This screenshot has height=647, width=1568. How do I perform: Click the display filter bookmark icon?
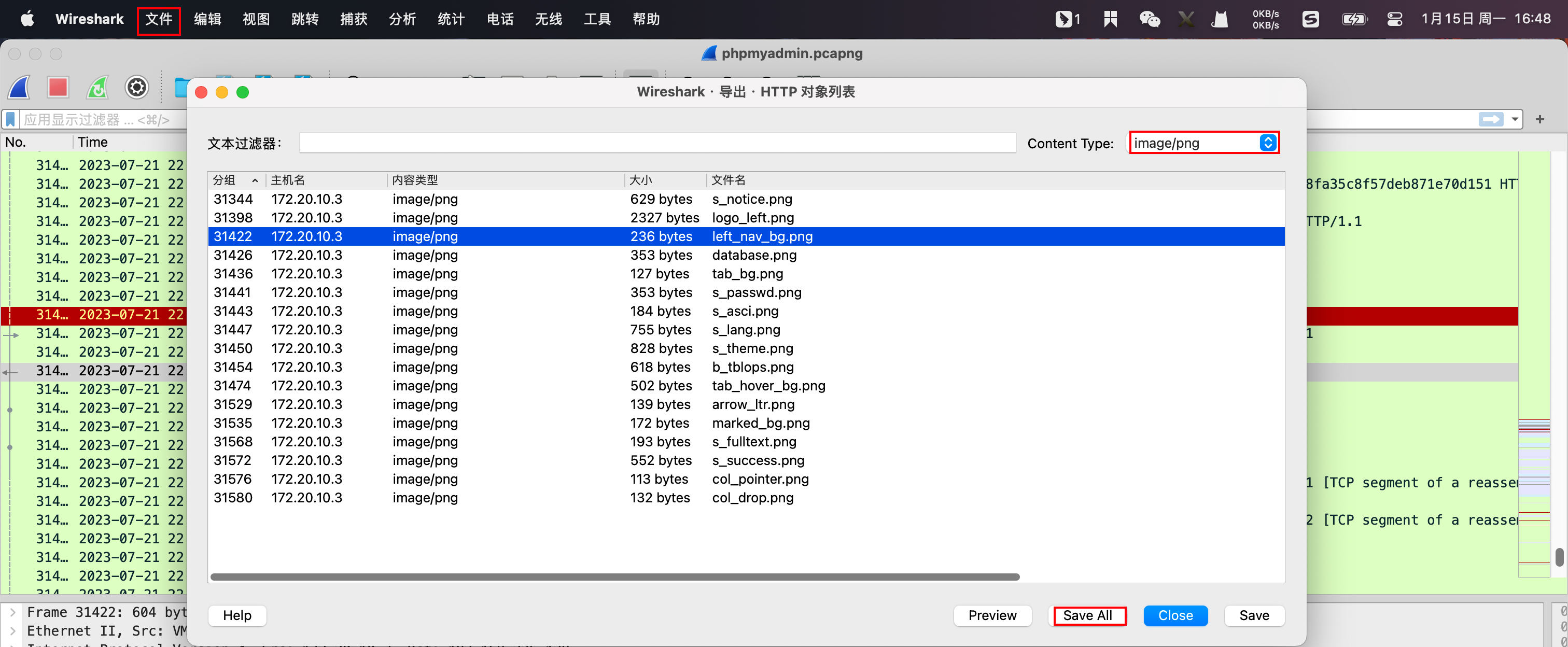coord(10,119)
